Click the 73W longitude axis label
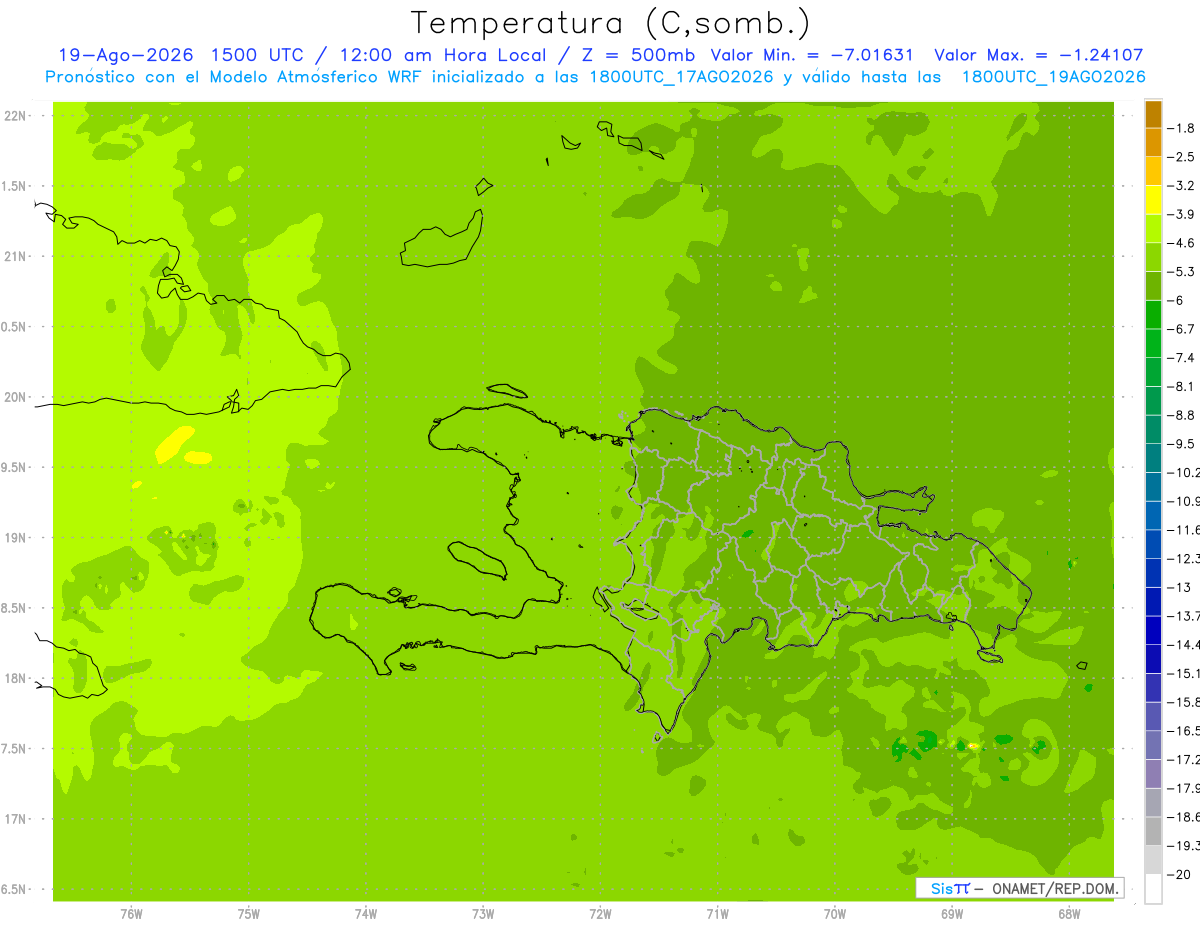Viewport: 1200px width, 927px height. 483,914
